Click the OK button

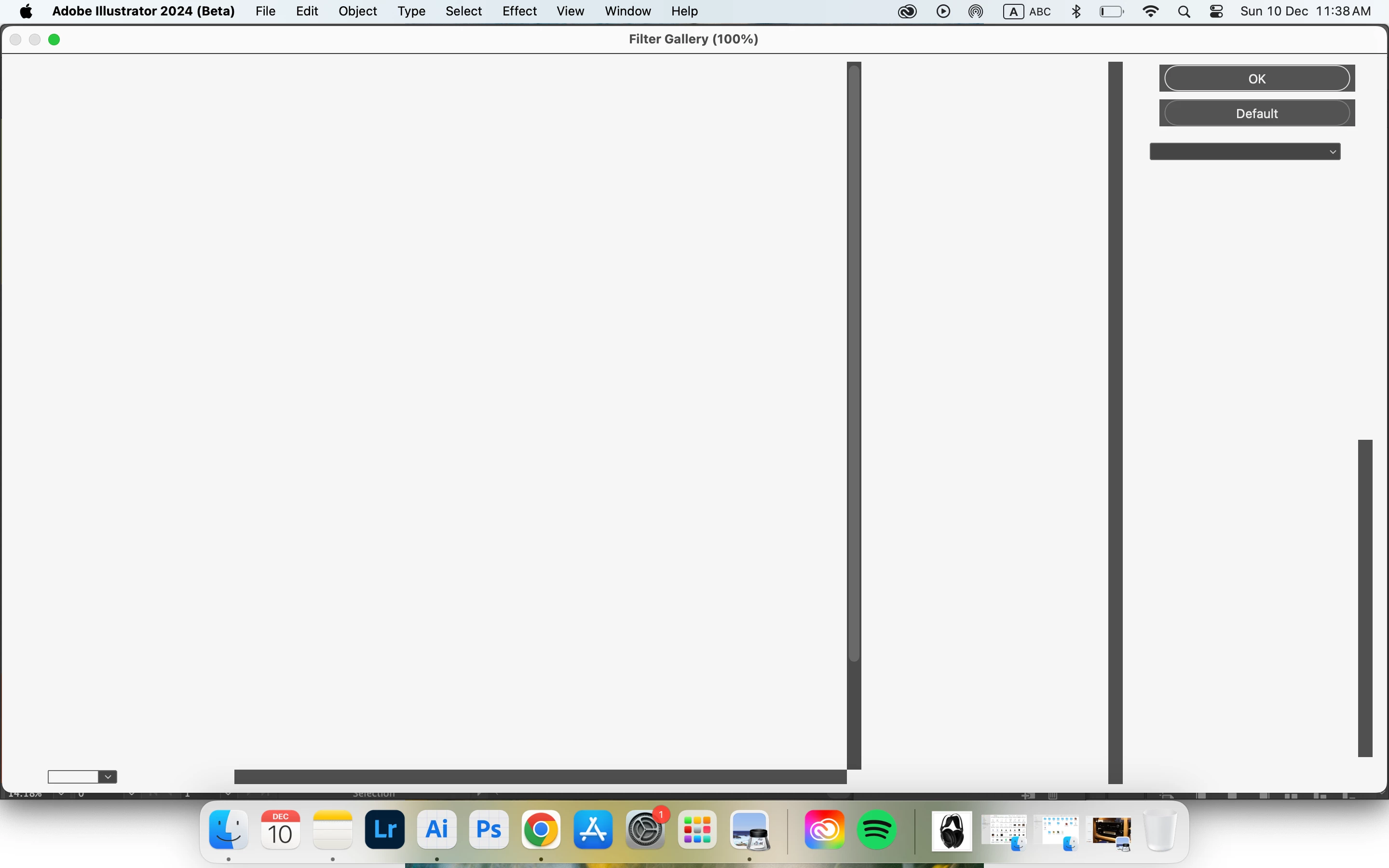point(1256,79)
